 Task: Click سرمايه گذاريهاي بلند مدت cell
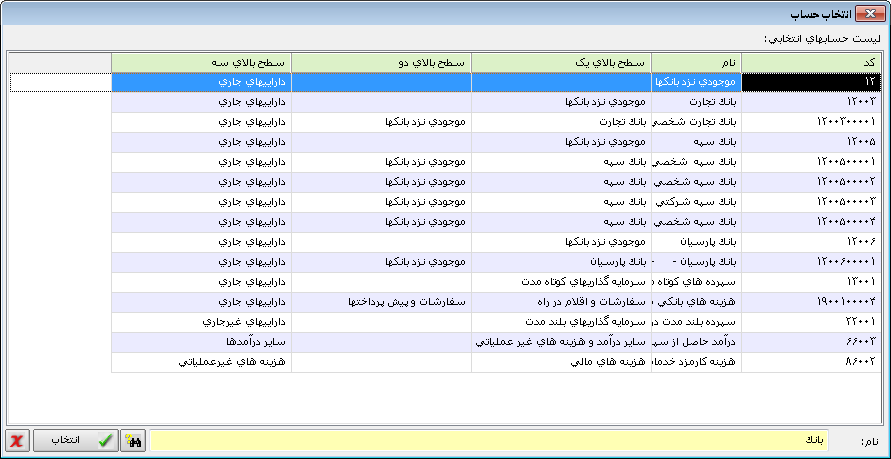tap(561, 322)
